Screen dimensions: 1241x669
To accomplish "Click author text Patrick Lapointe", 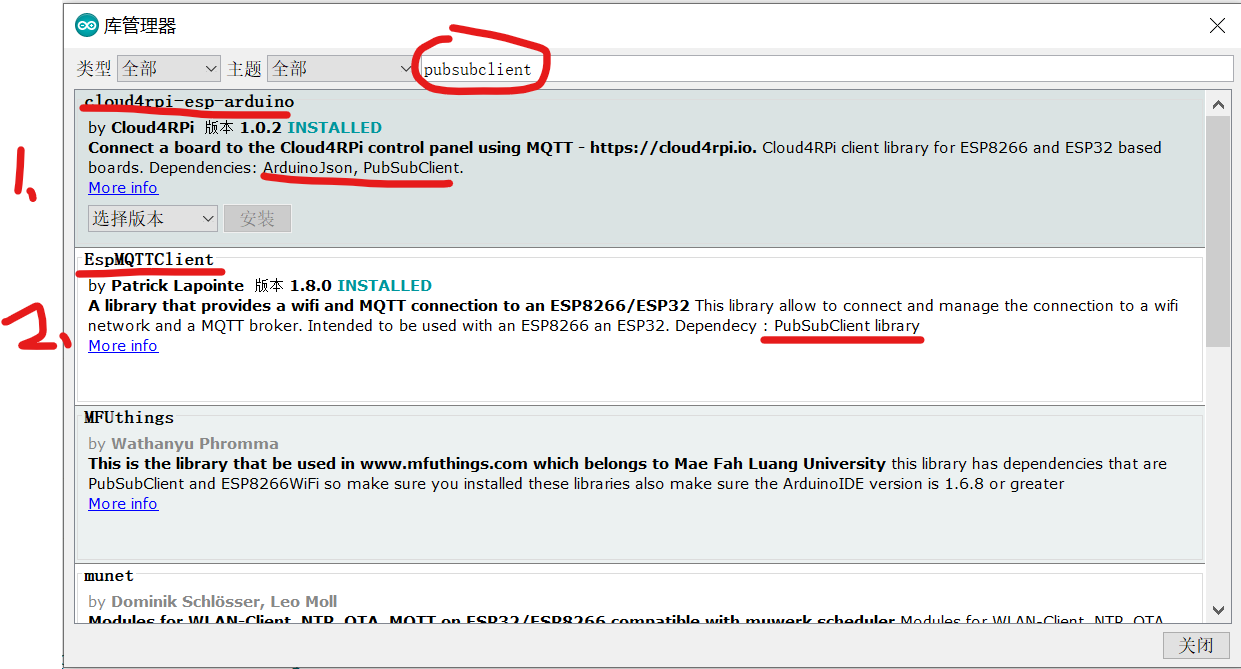I will click(x=177, y=286).
